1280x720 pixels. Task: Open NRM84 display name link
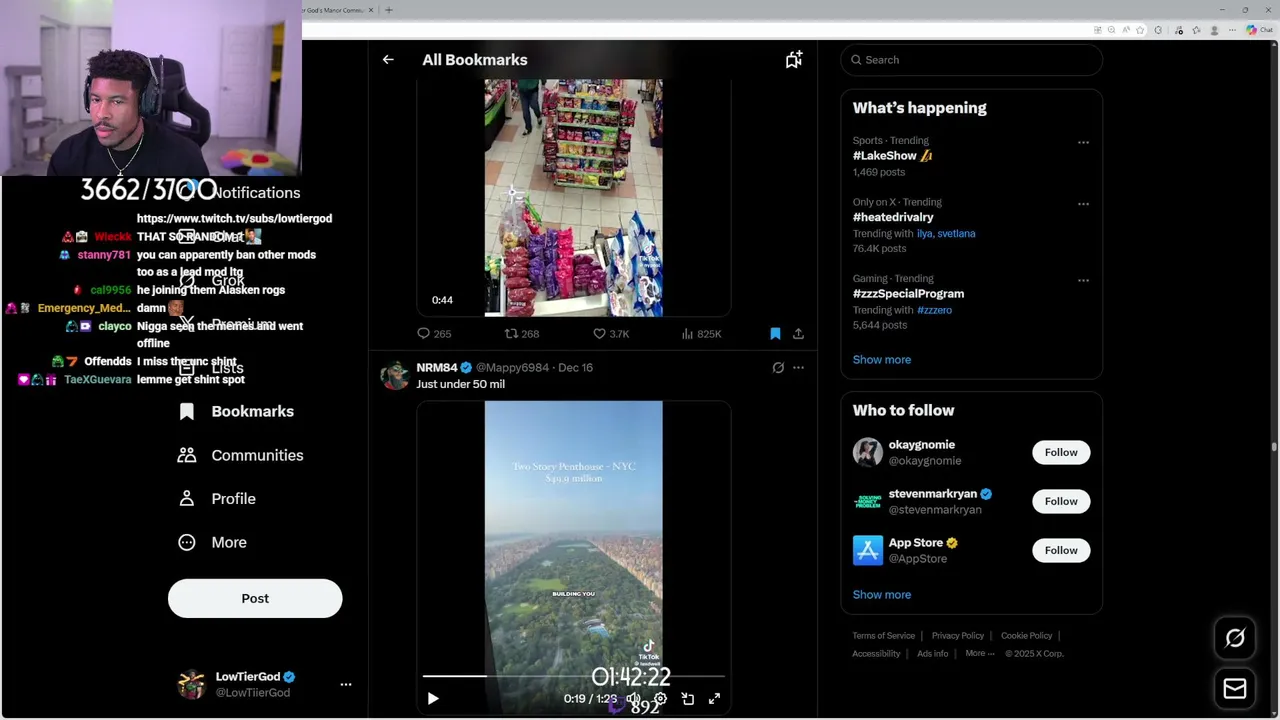[x=437, y=368]
